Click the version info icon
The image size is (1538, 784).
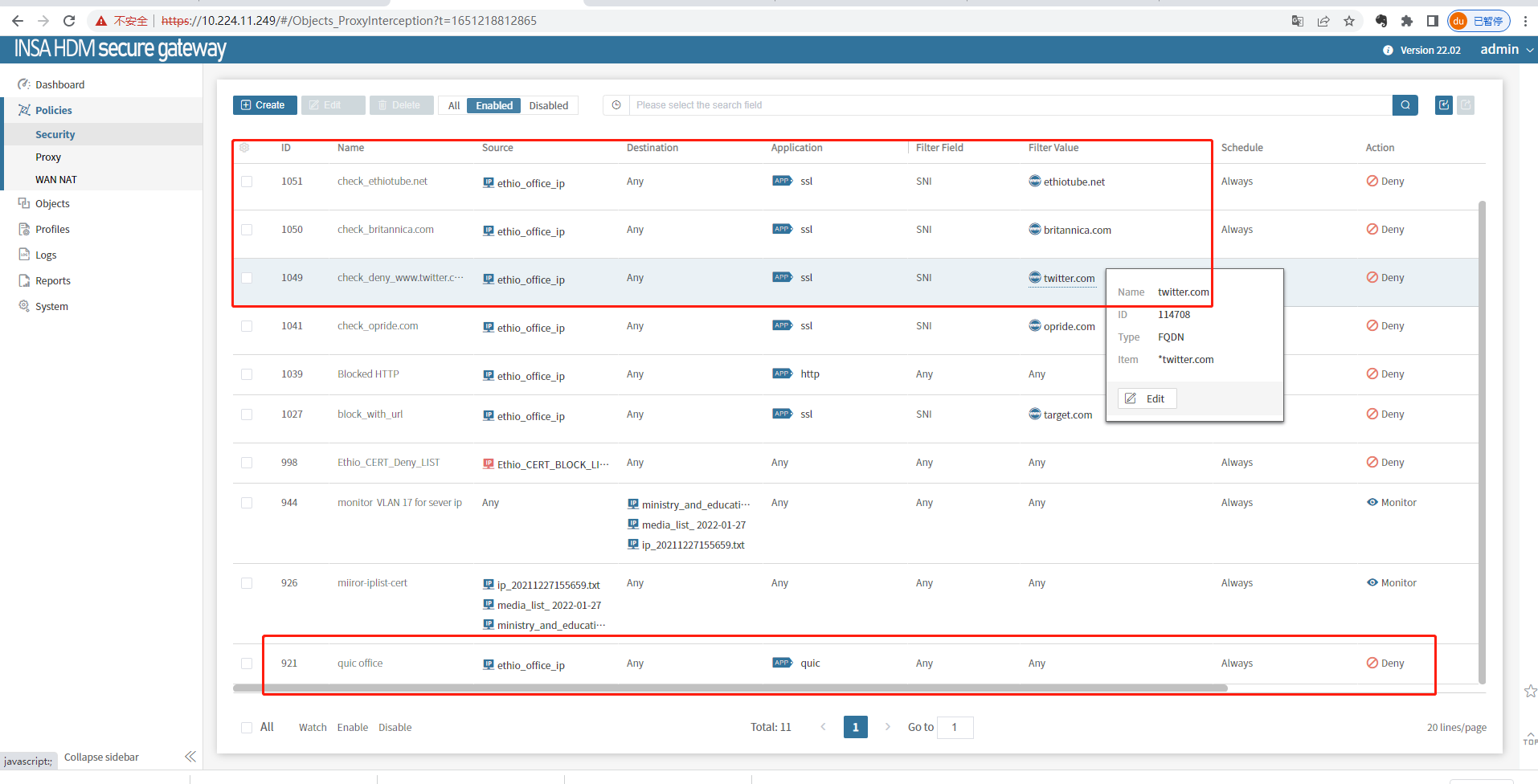tap(1388, 50)
